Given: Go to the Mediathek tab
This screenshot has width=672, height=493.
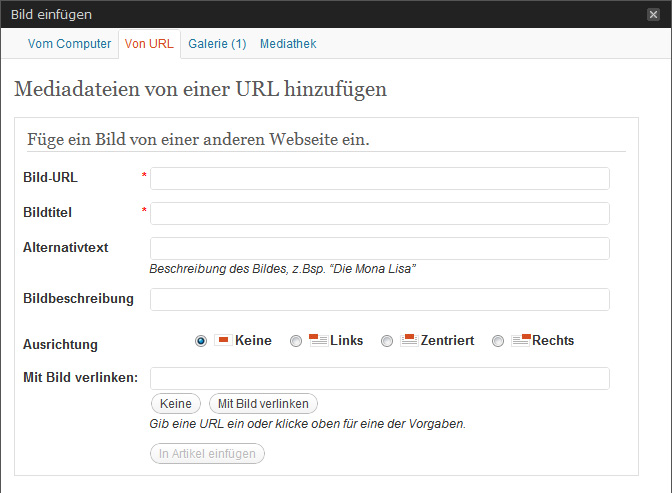Looking at the screenshot, I should pos(288,44).
